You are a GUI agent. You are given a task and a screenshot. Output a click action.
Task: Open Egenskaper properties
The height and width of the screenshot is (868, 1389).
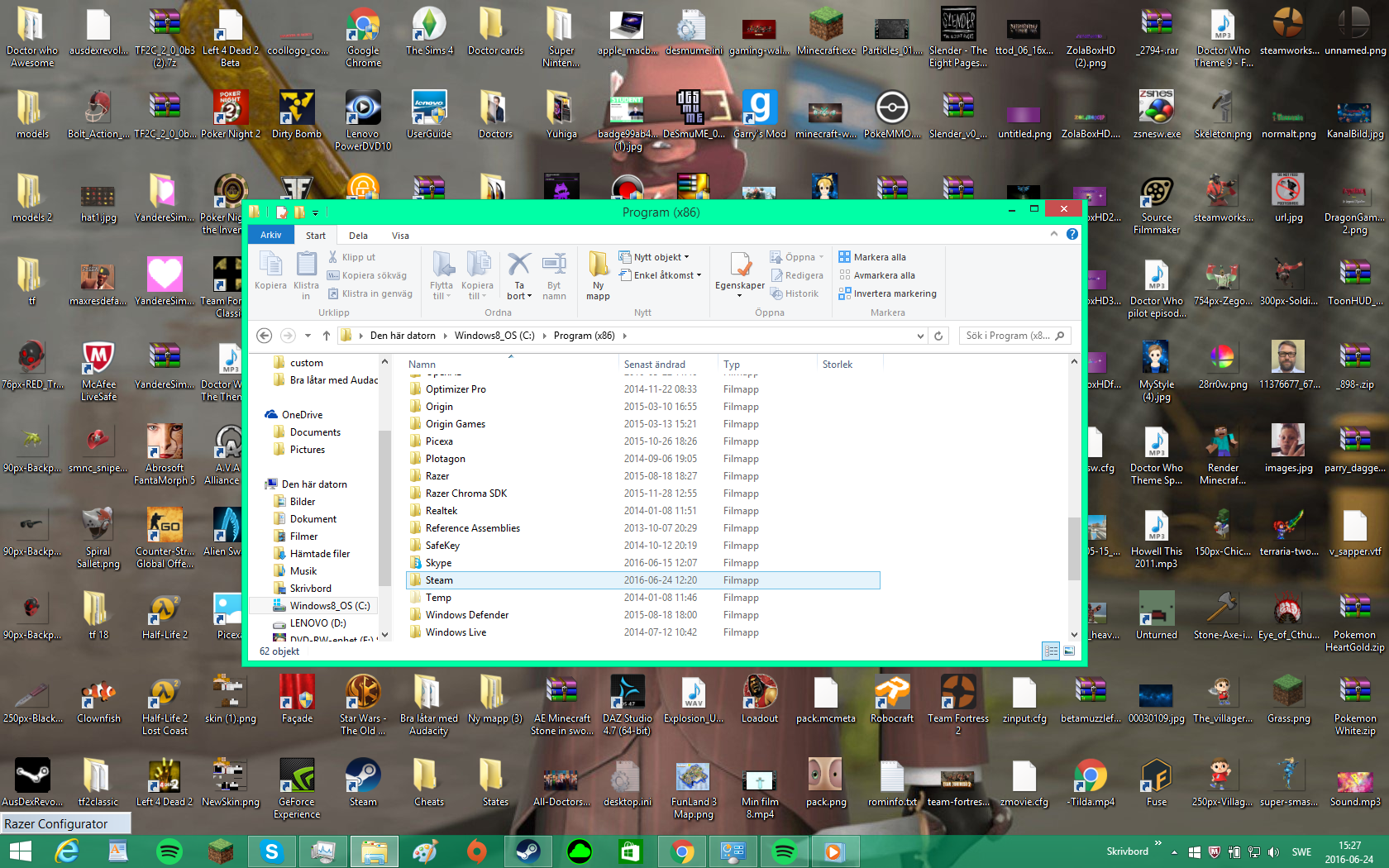[740, 274]
